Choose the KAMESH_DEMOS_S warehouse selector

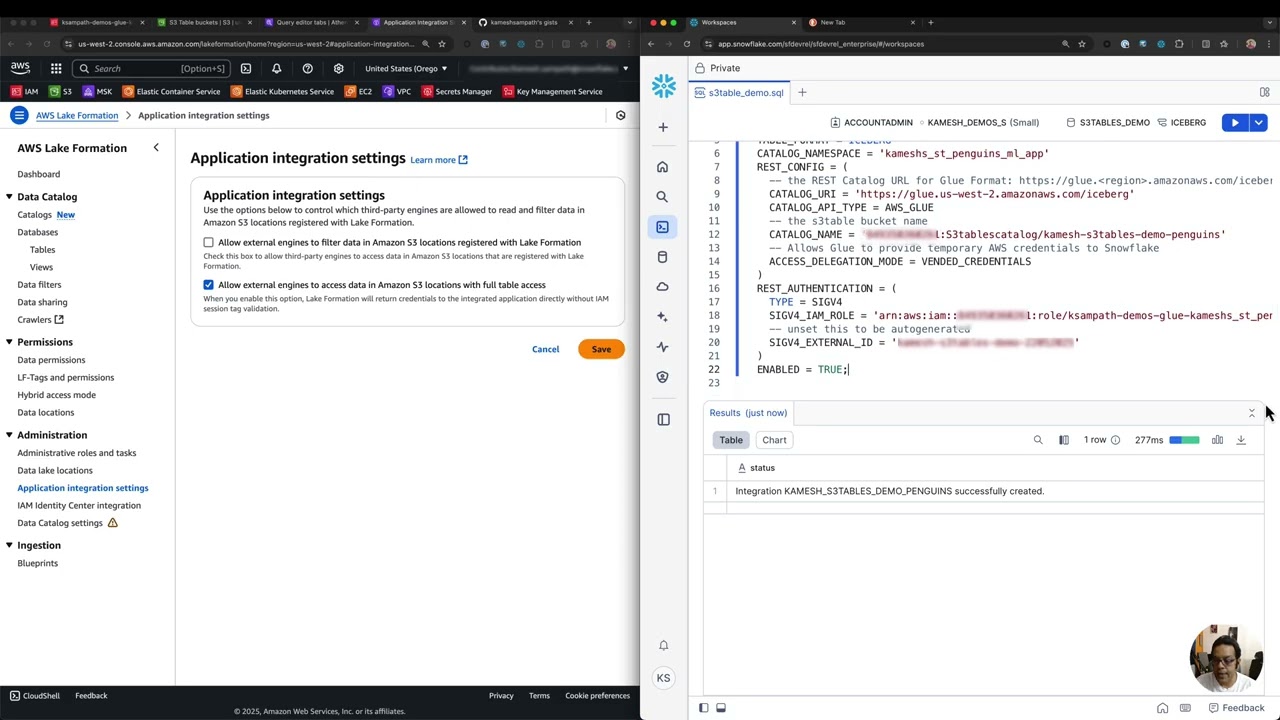coord(982,122)
